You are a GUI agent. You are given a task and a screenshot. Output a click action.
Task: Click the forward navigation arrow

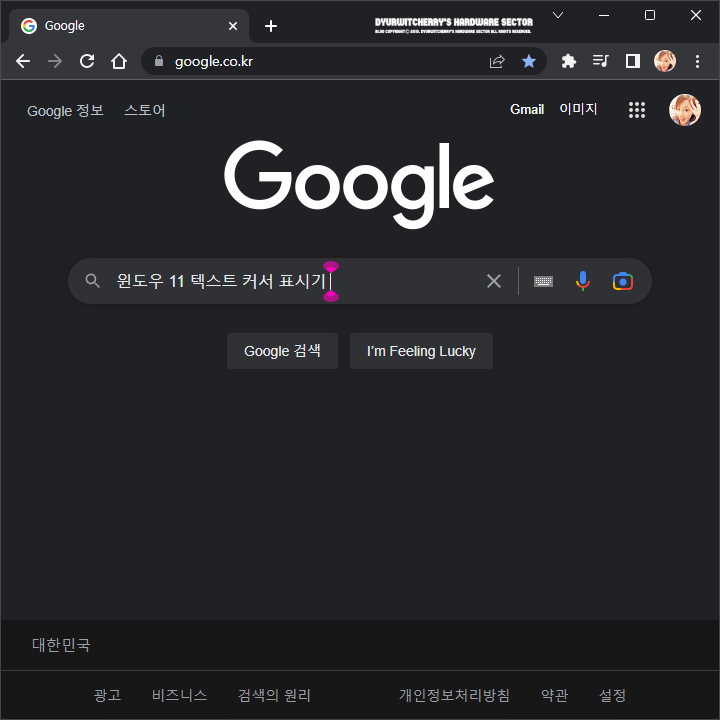point(55,61)
